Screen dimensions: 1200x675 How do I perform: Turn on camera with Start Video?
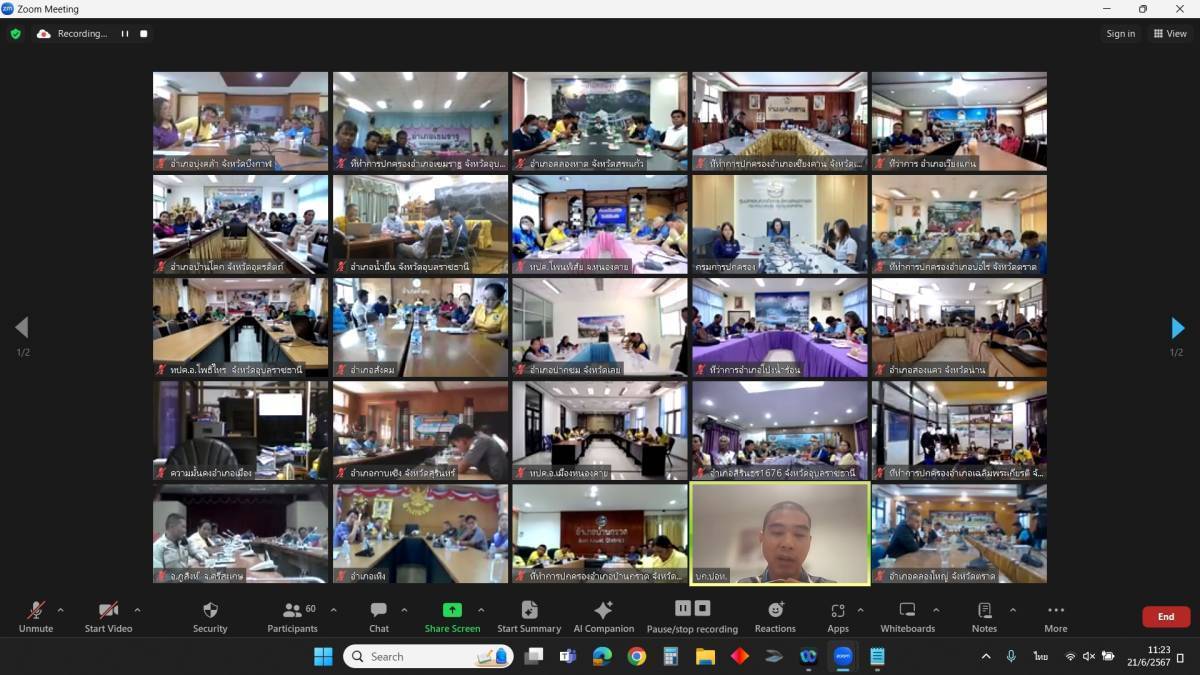click(108, 616)
